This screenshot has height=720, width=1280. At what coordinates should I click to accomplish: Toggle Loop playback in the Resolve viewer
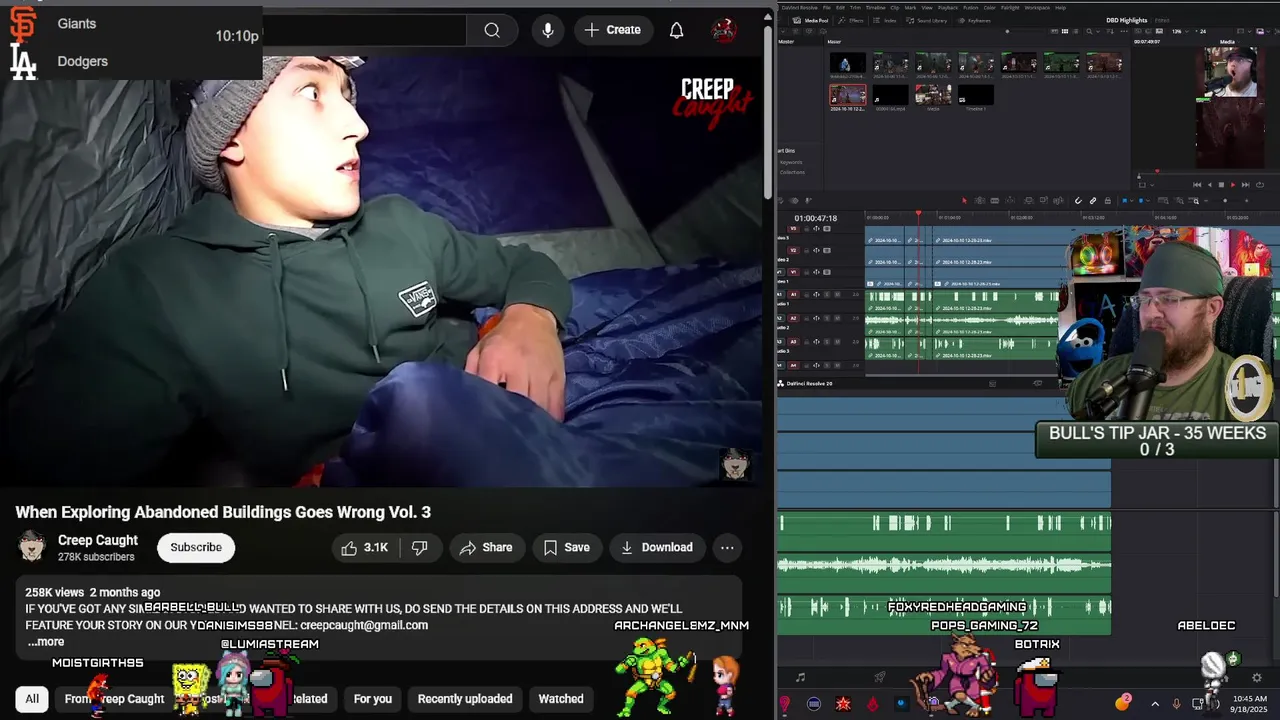1260,185
